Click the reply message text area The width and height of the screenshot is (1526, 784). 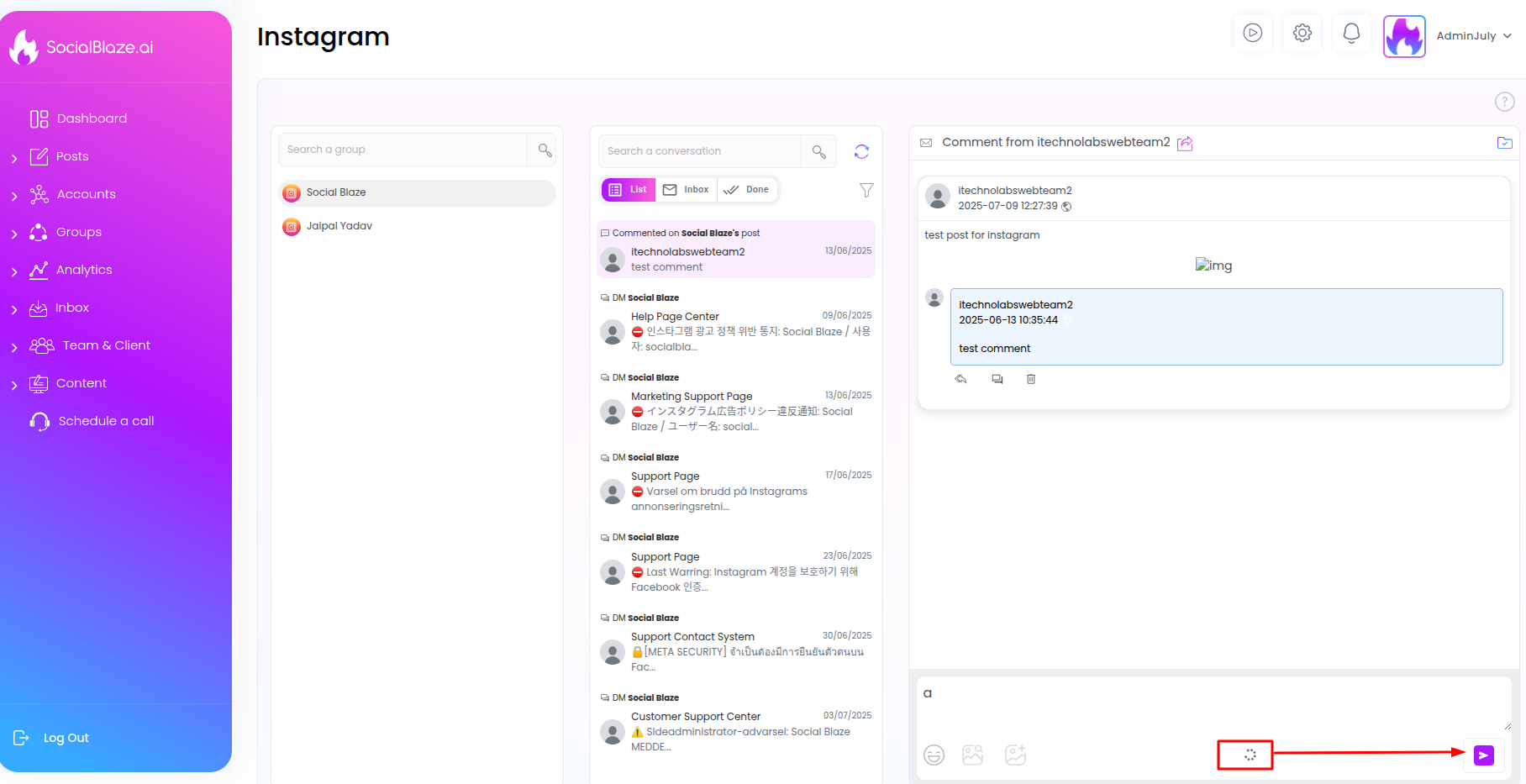click(x=1213, y=704)
